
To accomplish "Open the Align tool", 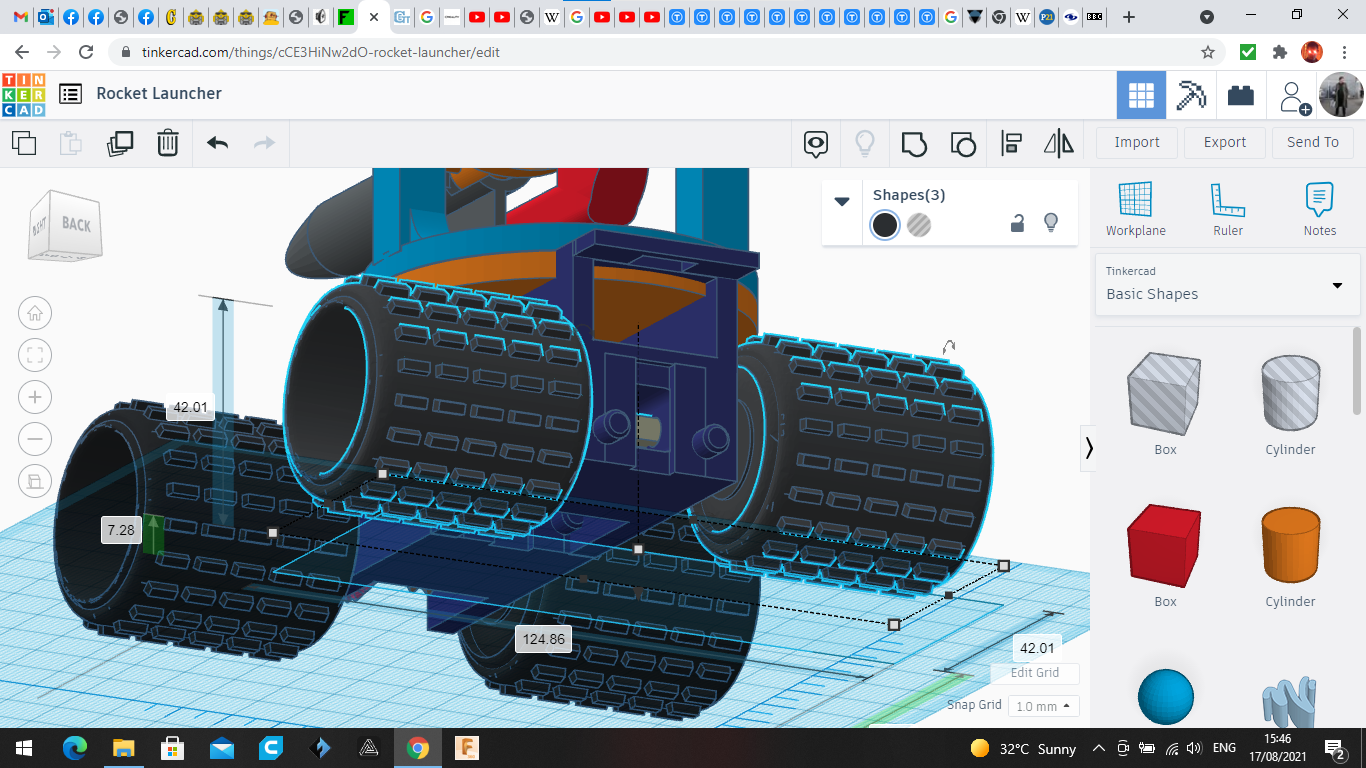I will coord(1011,143).
